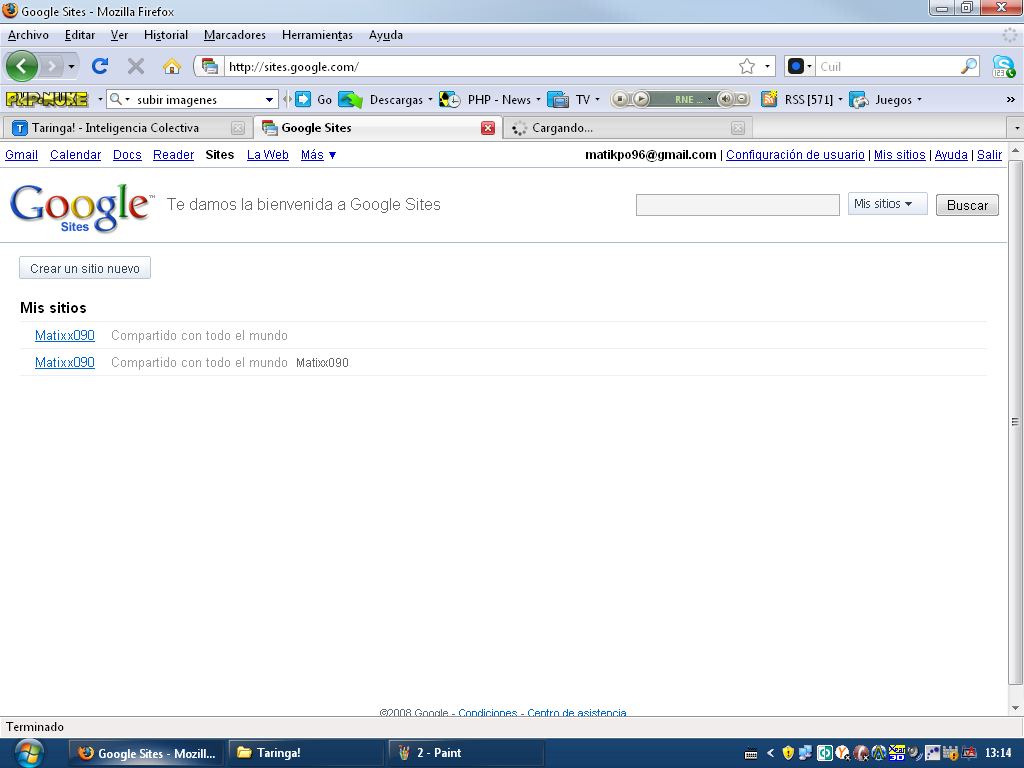Click the stop loading X icon
This screenshot has height=768, width=1024.
pyautogui.click(x=136, y=66)
